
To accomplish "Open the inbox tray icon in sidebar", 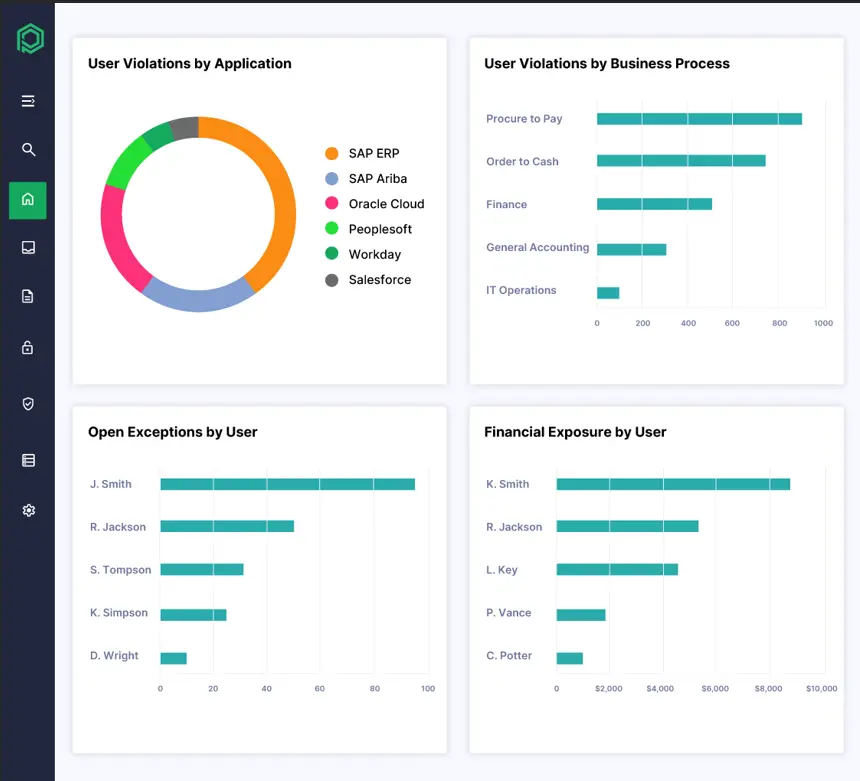I will point(28,248).
